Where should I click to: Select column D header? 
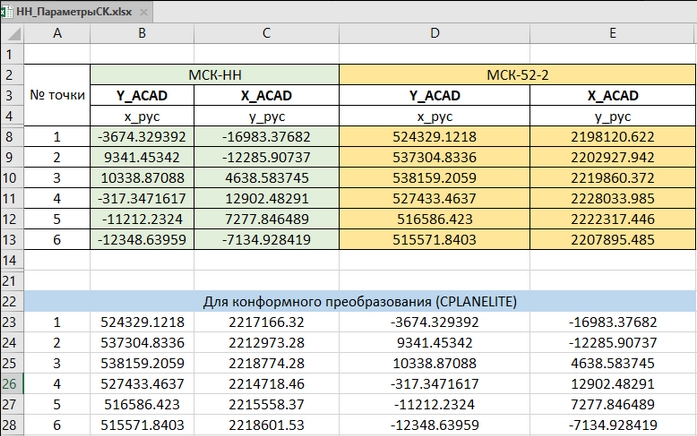435,34
